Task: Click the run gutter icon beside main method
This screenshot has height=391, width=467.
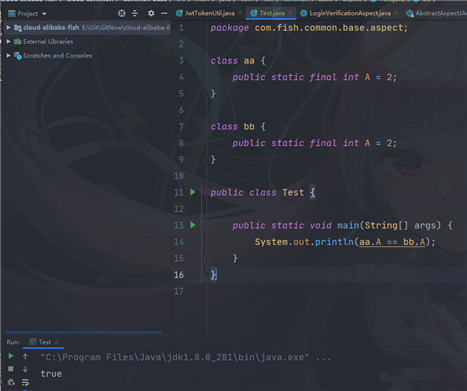Action: pyautogui.click(x=193, y=225)
